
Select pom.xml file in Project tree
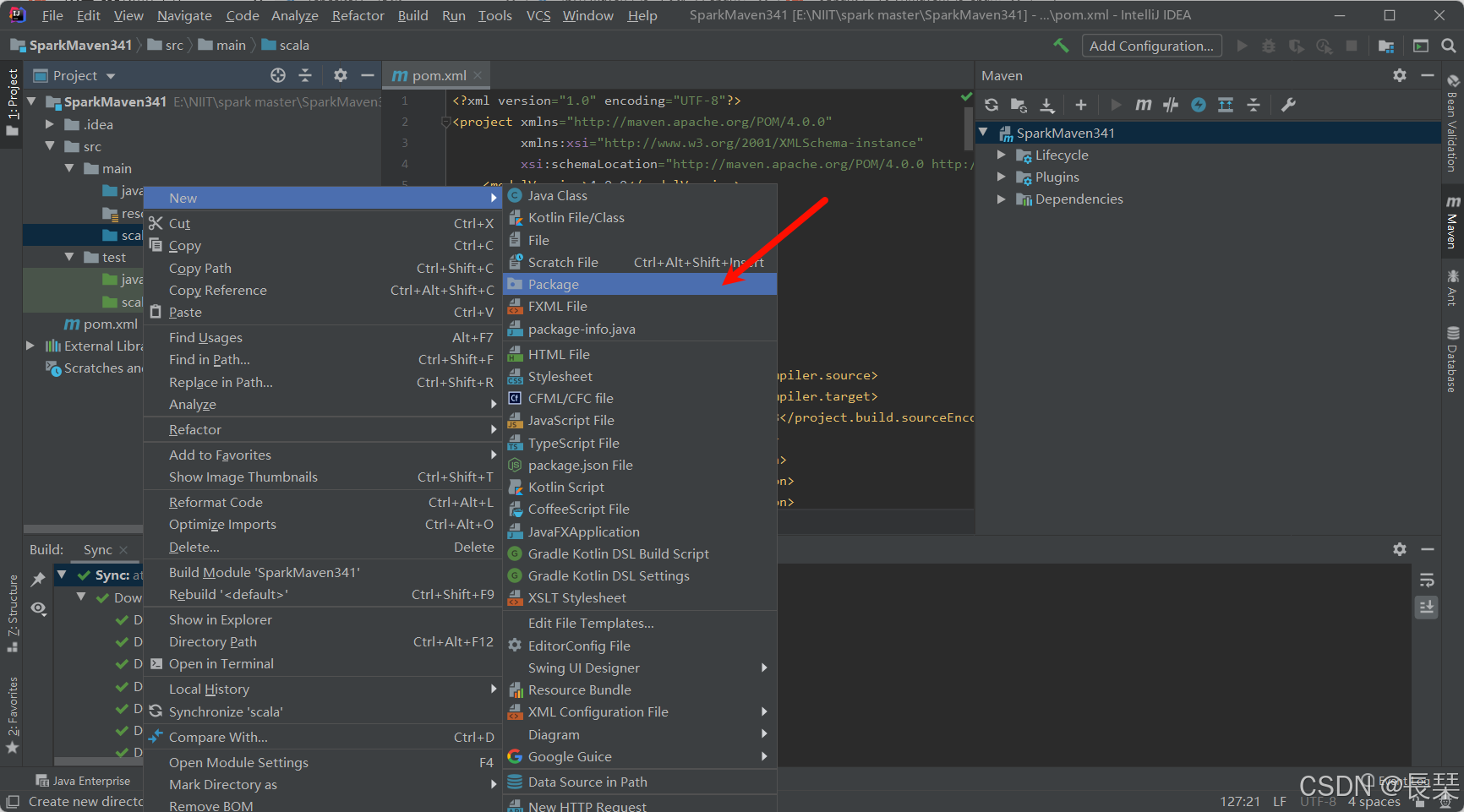pyautogui.click(x=102, y=324)
